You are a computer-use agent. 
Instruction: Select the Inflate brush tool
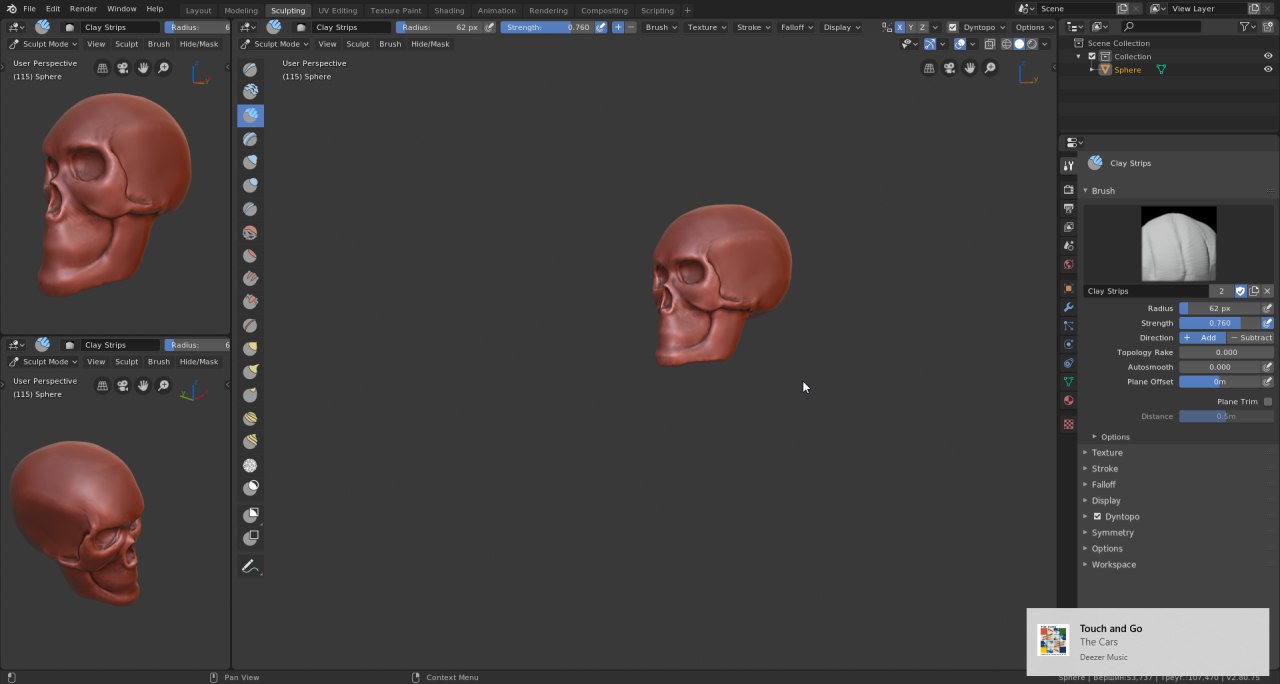250,162
